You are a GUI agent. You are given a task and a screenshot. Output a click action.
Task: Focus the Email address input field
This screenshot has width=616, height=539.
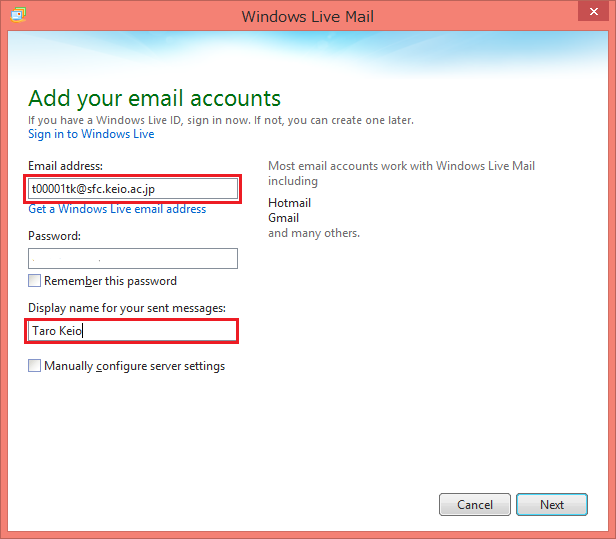(133, 188)
